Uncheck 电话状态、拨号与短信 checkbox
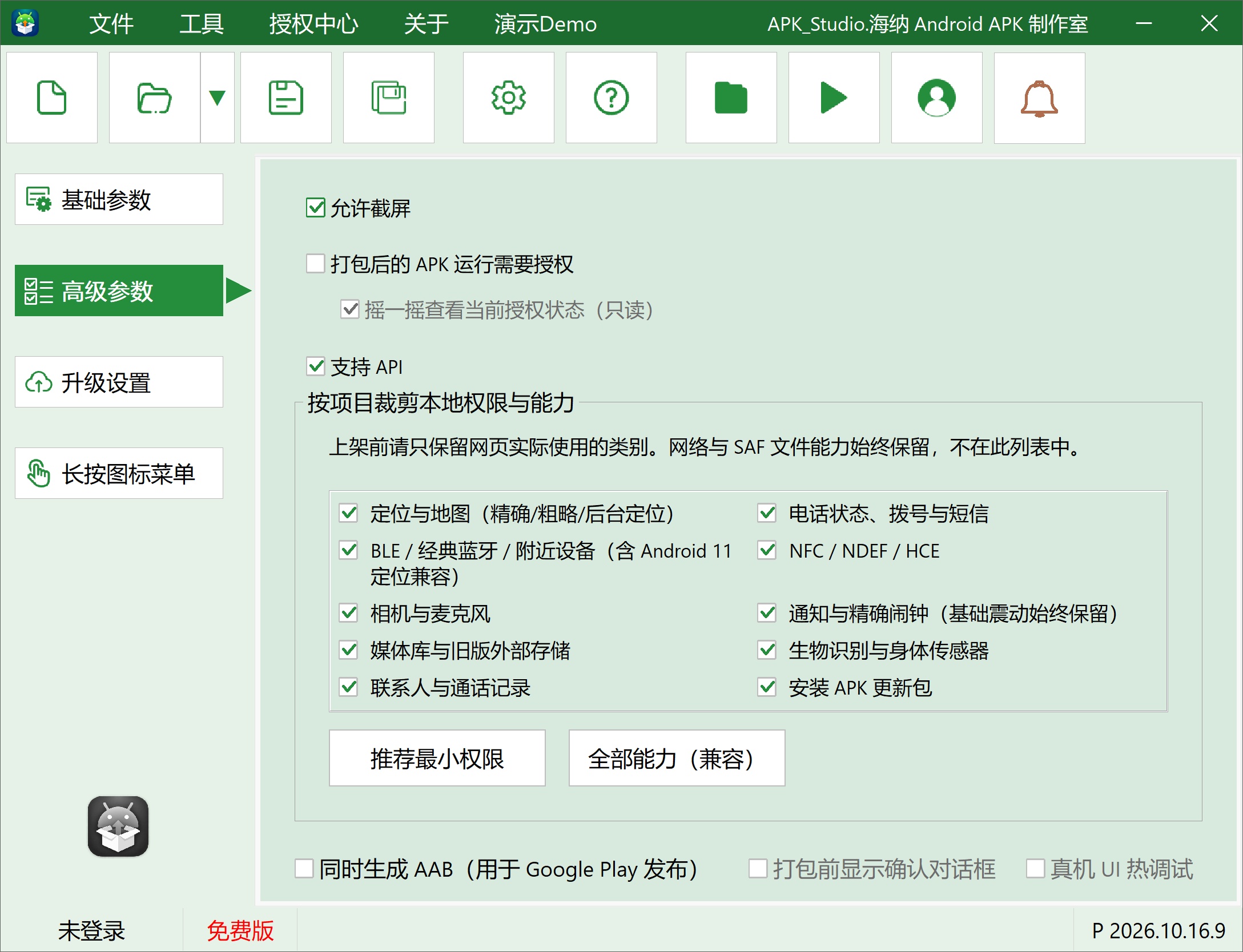 (x=767, y=513)
